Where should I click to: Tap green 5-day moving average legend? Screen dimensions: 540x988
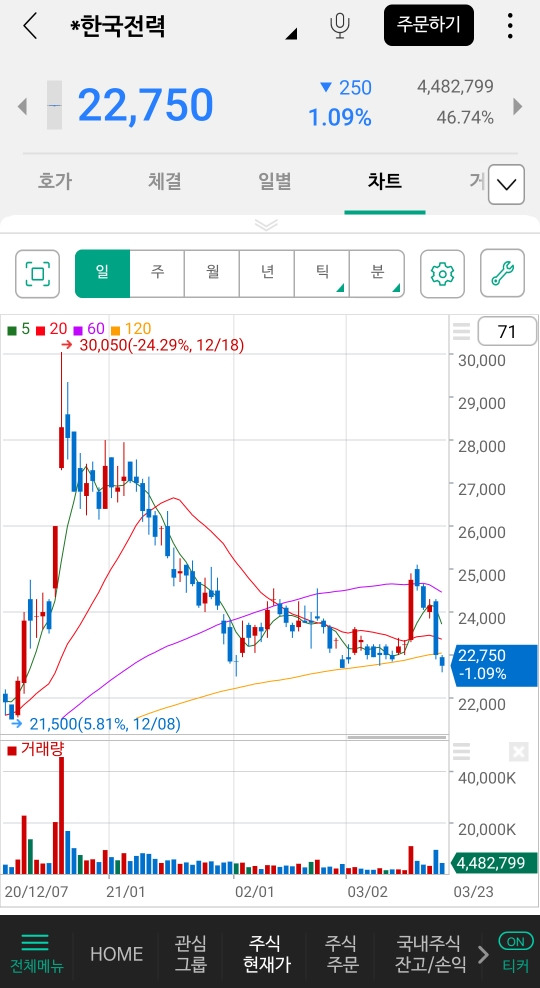[18, 328]
